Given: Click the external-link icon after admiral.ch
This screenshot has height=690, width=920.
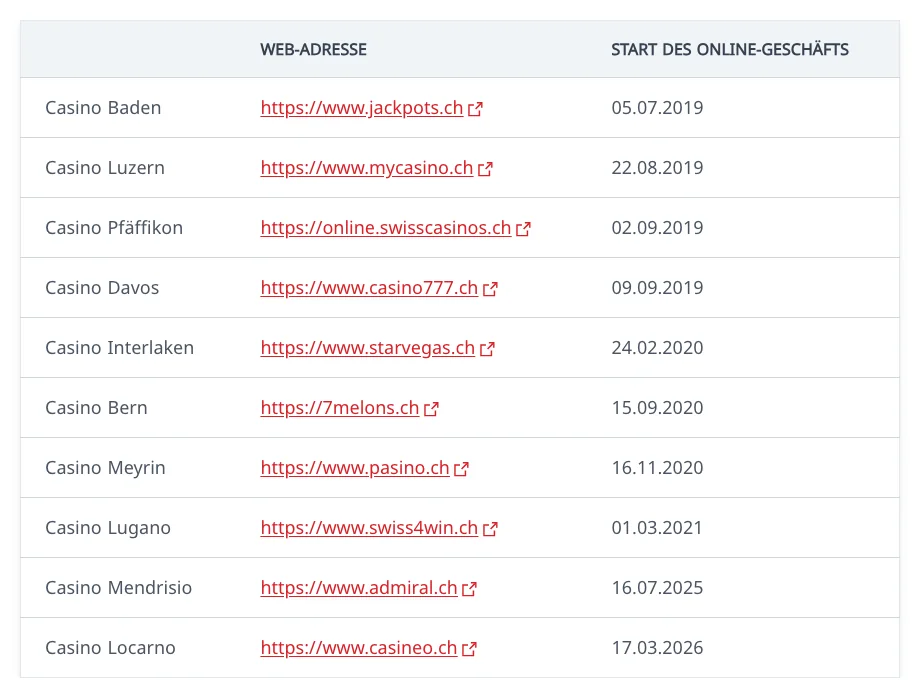Looking at the screenshot, I should click(469, 588).
